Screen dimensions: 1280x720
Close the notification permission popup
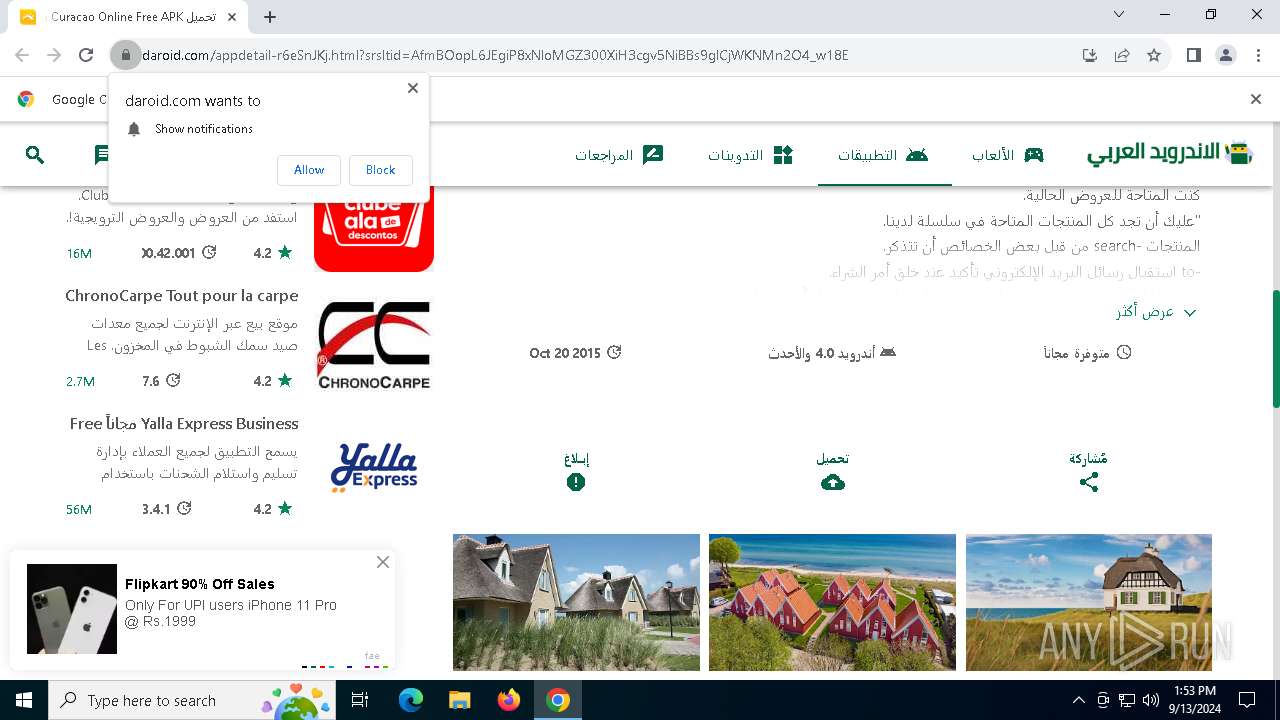[412, 88]
